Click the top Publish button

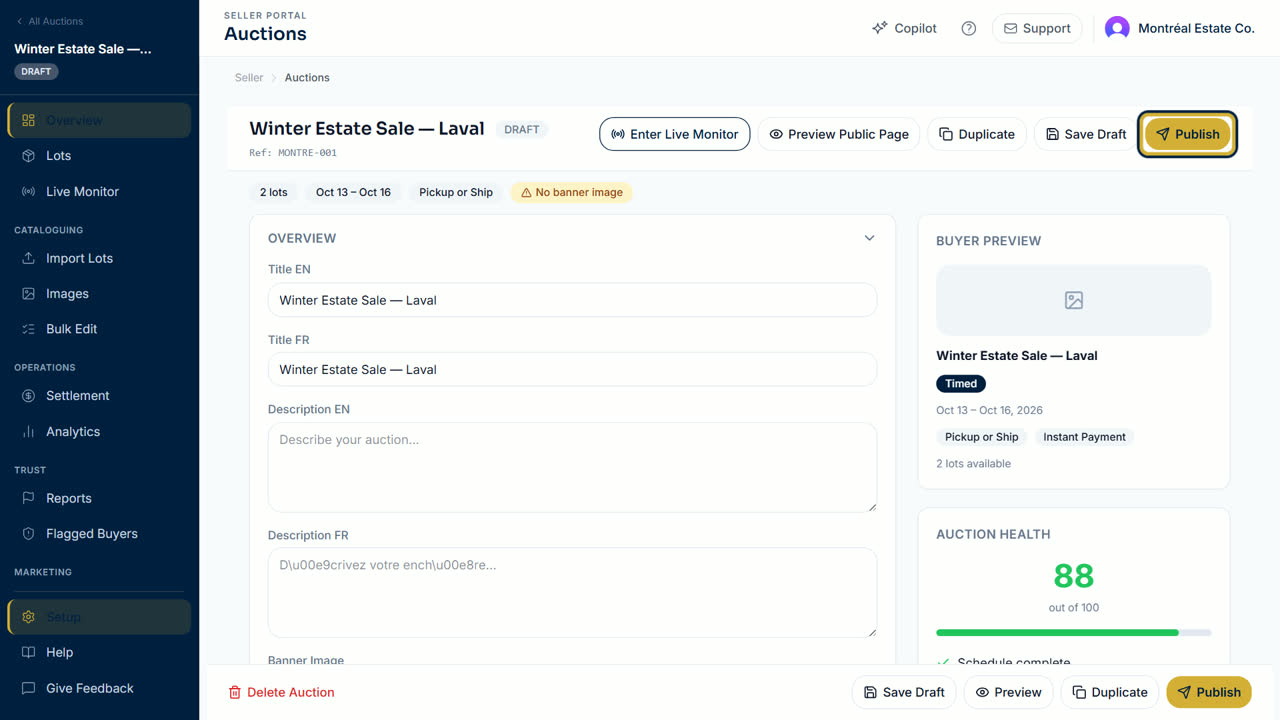click(x=1187, y=134)
